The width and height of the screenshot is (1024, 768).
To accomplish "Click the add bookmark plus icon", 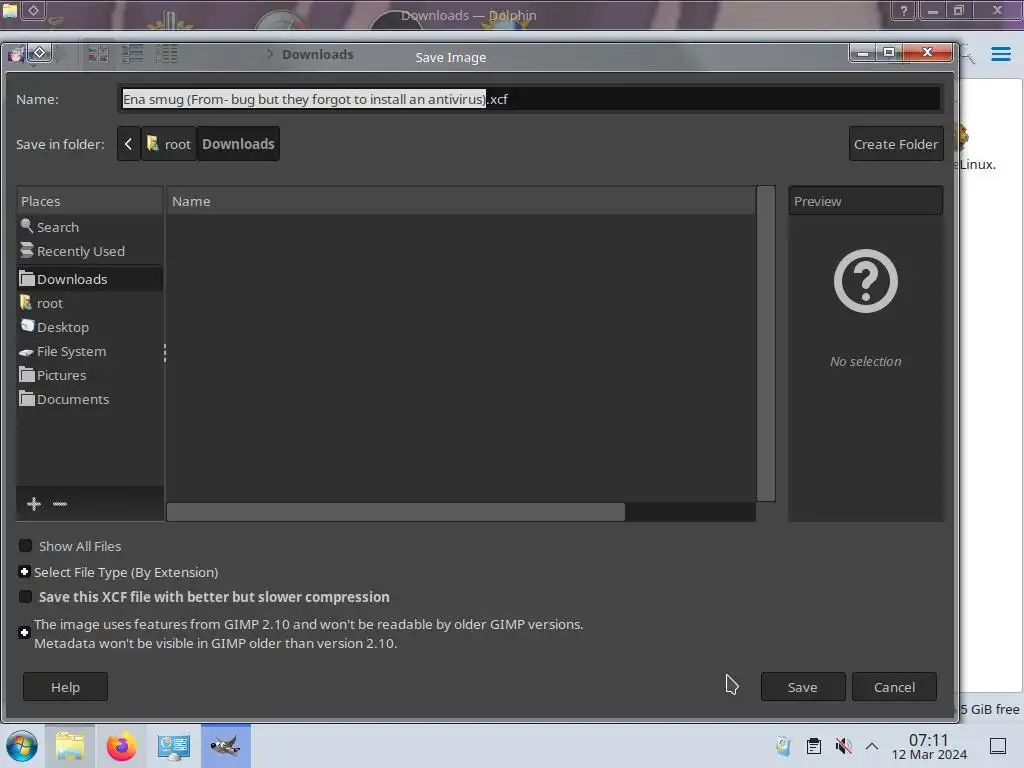I will click(x=34, y=504).
